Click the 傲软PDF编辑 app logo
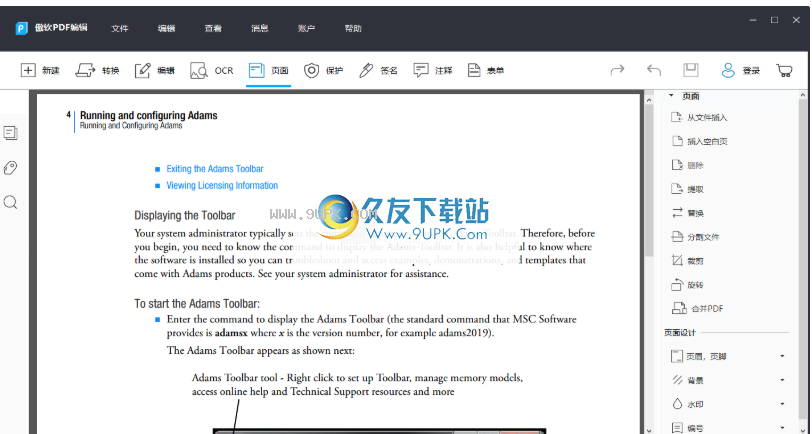This screenshot has height=434, width=812. click(21, 28)
